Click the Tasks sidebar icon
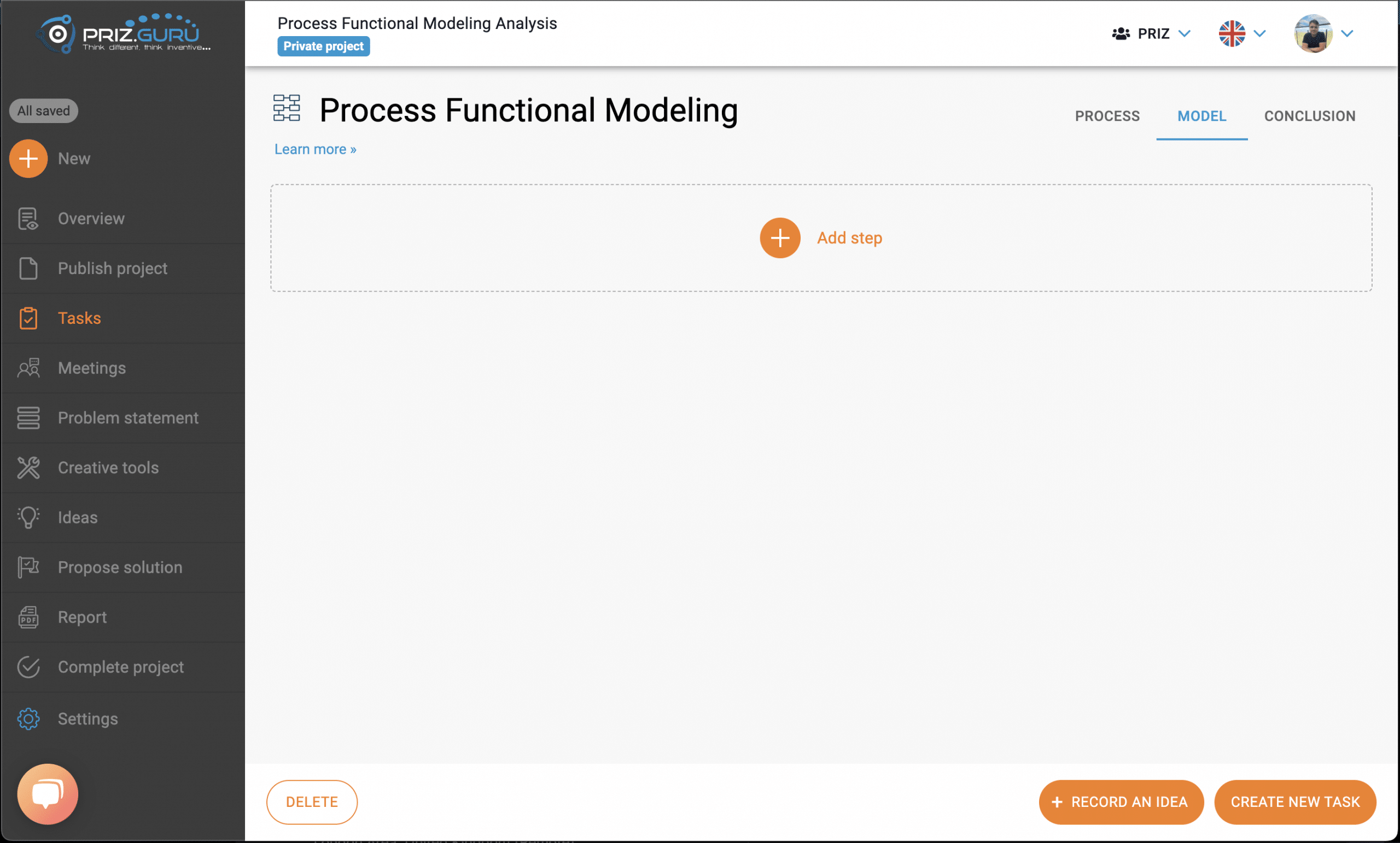 pyautogui.click(x=29, y=318)
